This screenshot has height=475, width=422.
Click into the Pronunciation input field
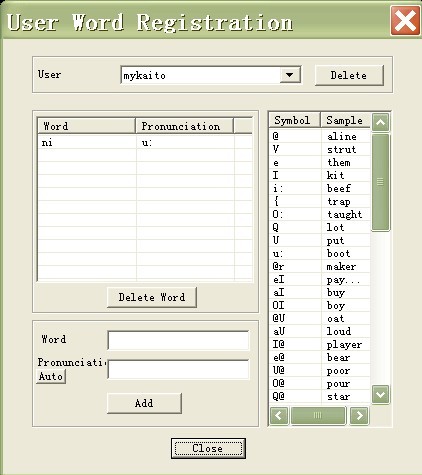(178, 369)
